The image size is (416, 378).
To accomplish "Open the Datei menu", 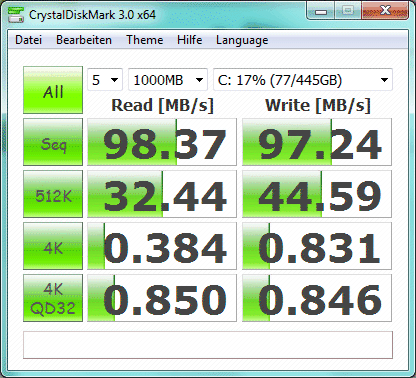I will click(x=28, y=40).
